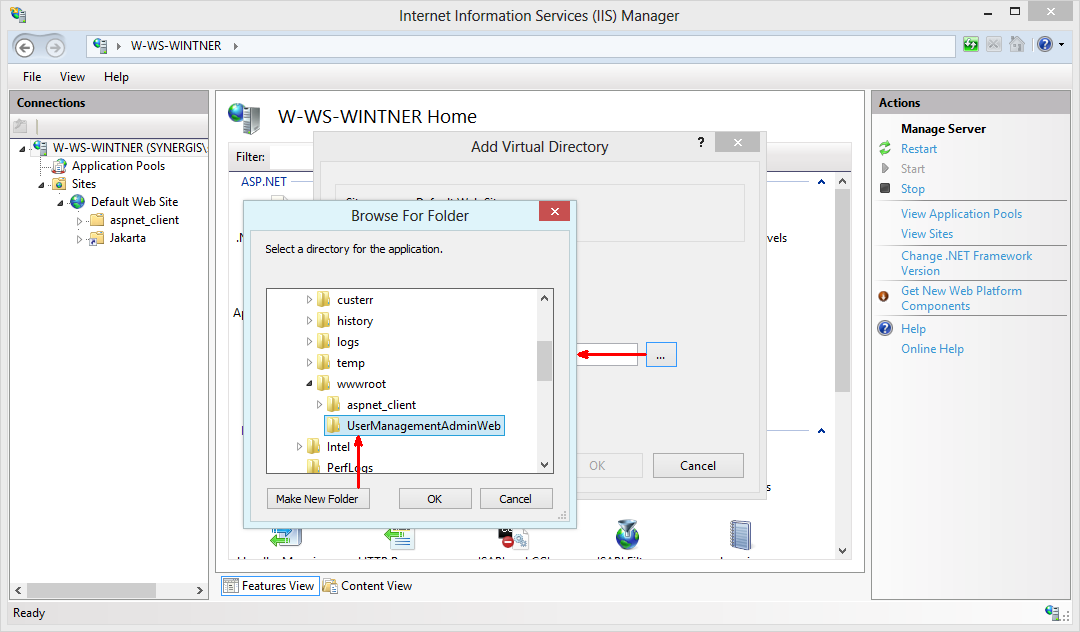The width and height of the screenshot is (1080, 632).
Task: Click inside the Filter input field
Action: [290, 157]
